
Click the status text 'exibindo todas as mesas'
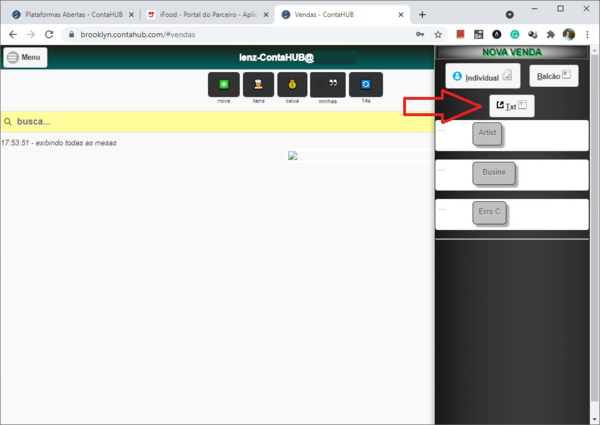[76, 143]
